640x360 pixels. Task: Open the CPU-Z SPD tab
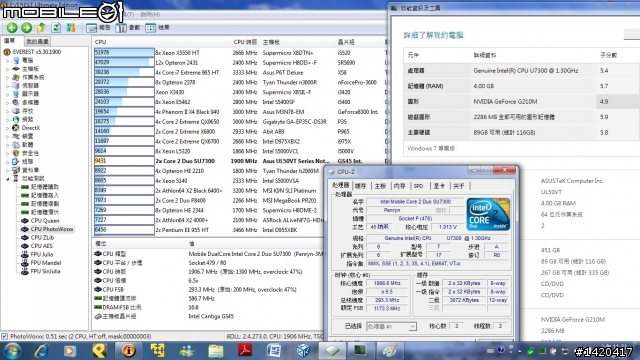(x=418, y=186)
